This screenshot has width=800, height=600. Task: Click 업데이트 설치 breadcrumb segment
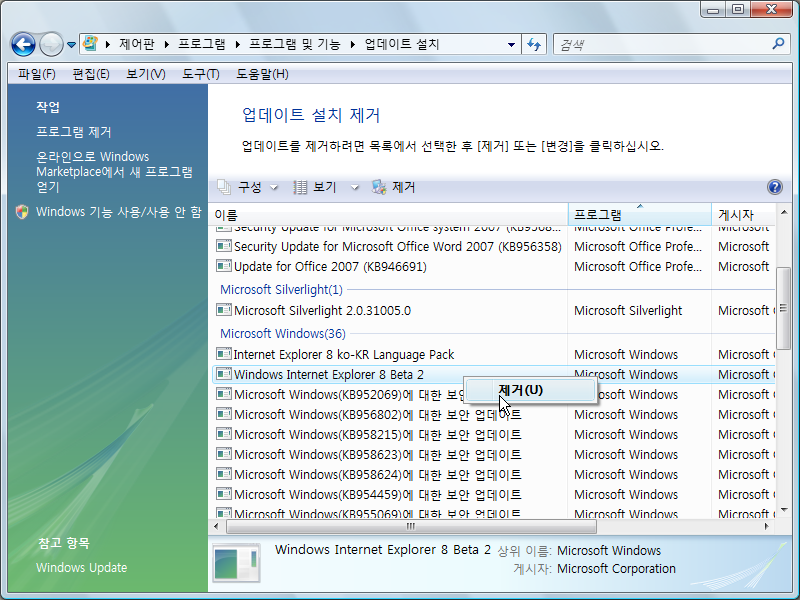pos(402,44)
